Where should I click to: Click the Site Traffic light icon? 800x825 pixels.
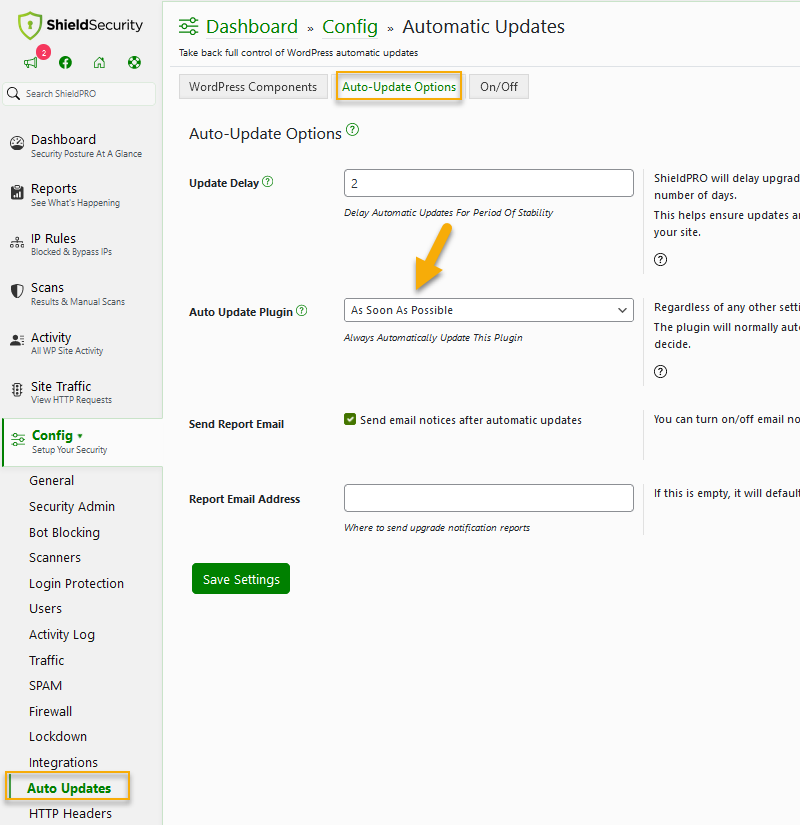(x=17, y=389)
